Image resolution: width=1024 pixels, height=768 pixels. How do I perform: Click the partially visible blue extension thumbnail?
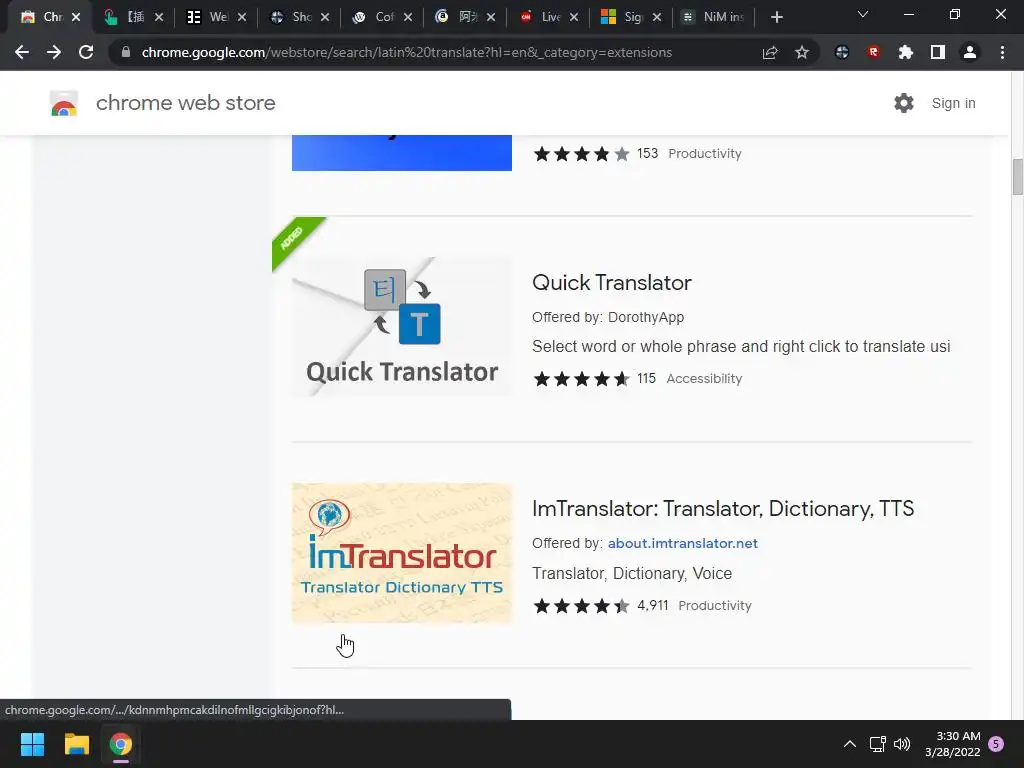[402, 153]
